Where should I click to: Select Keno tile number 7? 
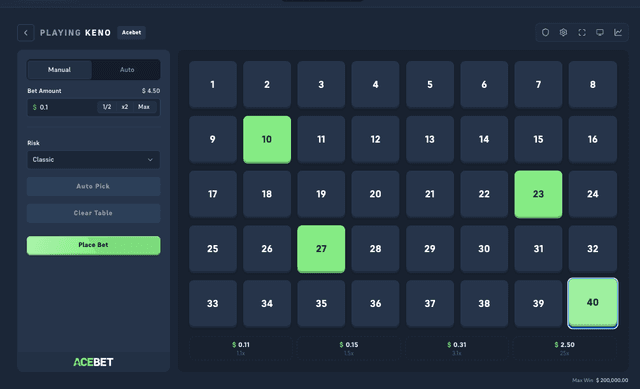[538, 84]
